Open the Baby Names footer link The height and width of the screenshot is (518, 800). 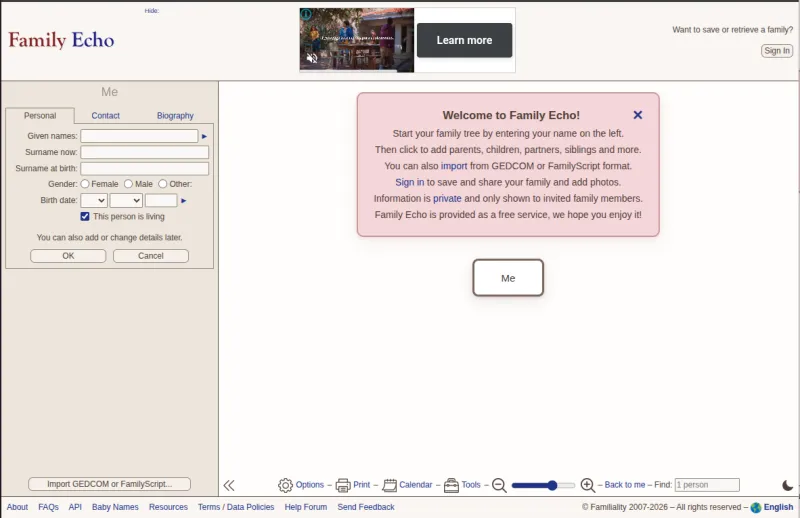[x=115, y=507]
